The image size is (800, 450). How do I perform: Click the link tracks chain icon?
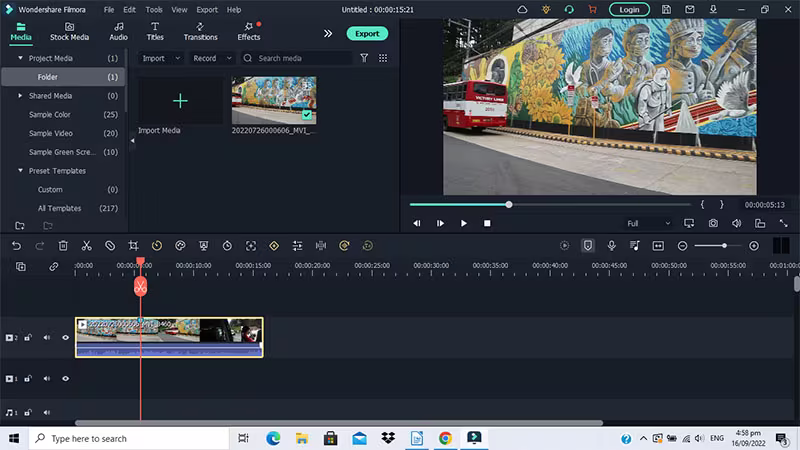click(54, 266)
